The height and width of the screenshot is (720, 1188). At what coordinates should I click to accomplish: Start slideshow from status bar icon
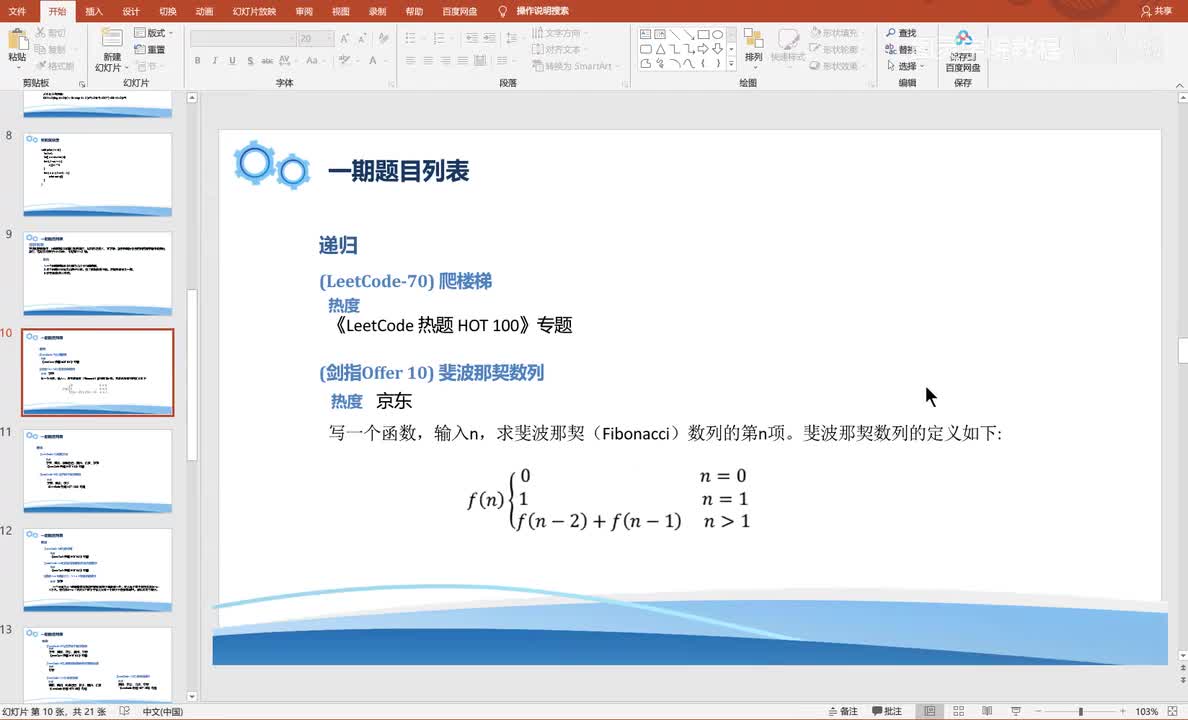click(1016, 711)
